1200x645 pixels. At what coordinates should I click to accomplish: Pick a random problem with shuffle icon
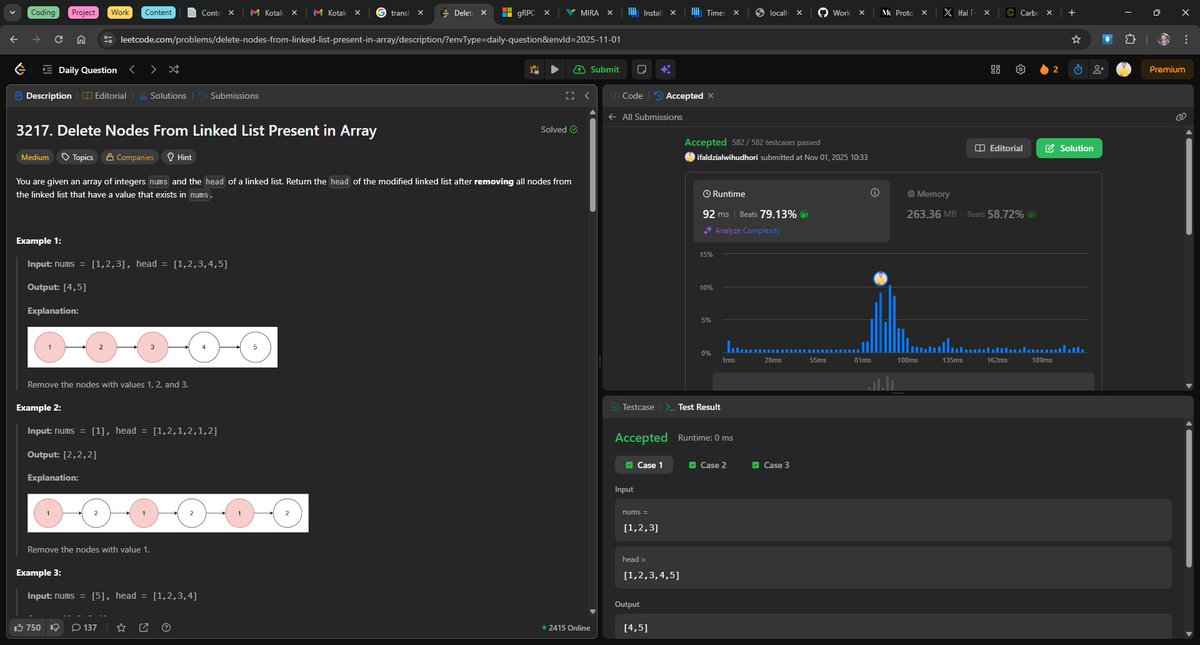click(173, 70)
